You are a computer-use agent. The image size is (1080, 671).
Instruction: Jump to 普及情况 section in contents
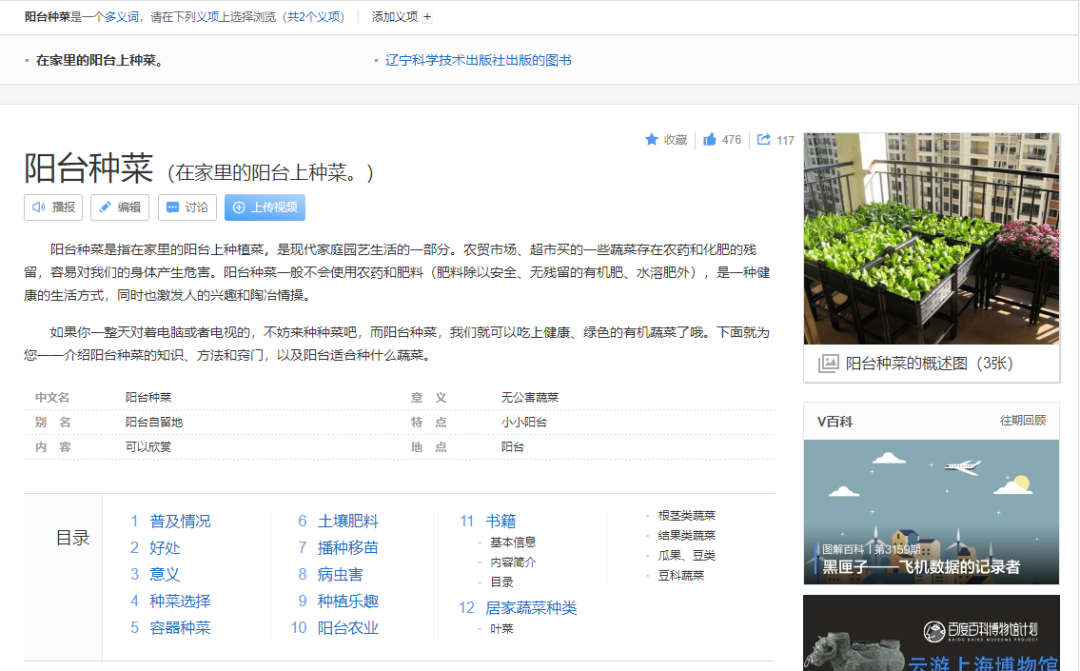point(180,521)
